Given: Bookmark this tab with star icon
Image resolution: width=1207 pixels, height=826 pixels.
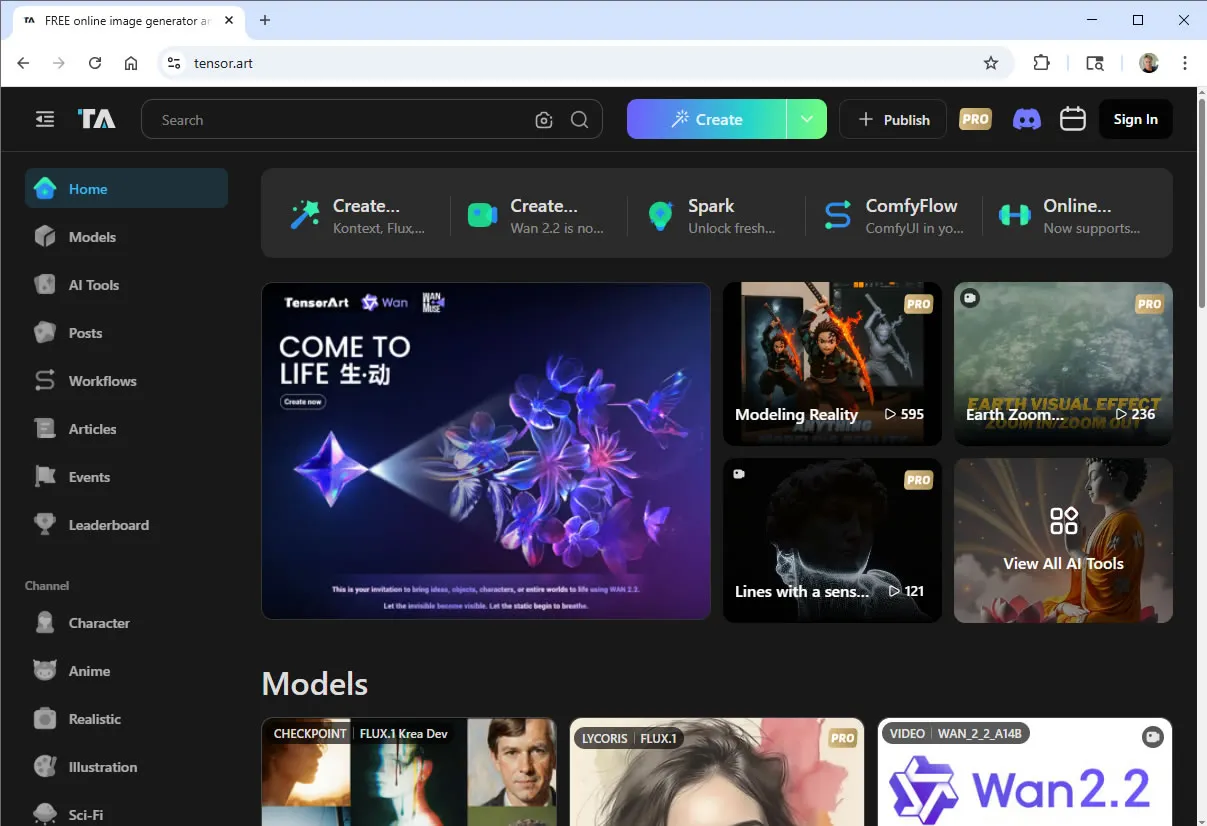Looking at the screenshot, I should pos(991,63).
